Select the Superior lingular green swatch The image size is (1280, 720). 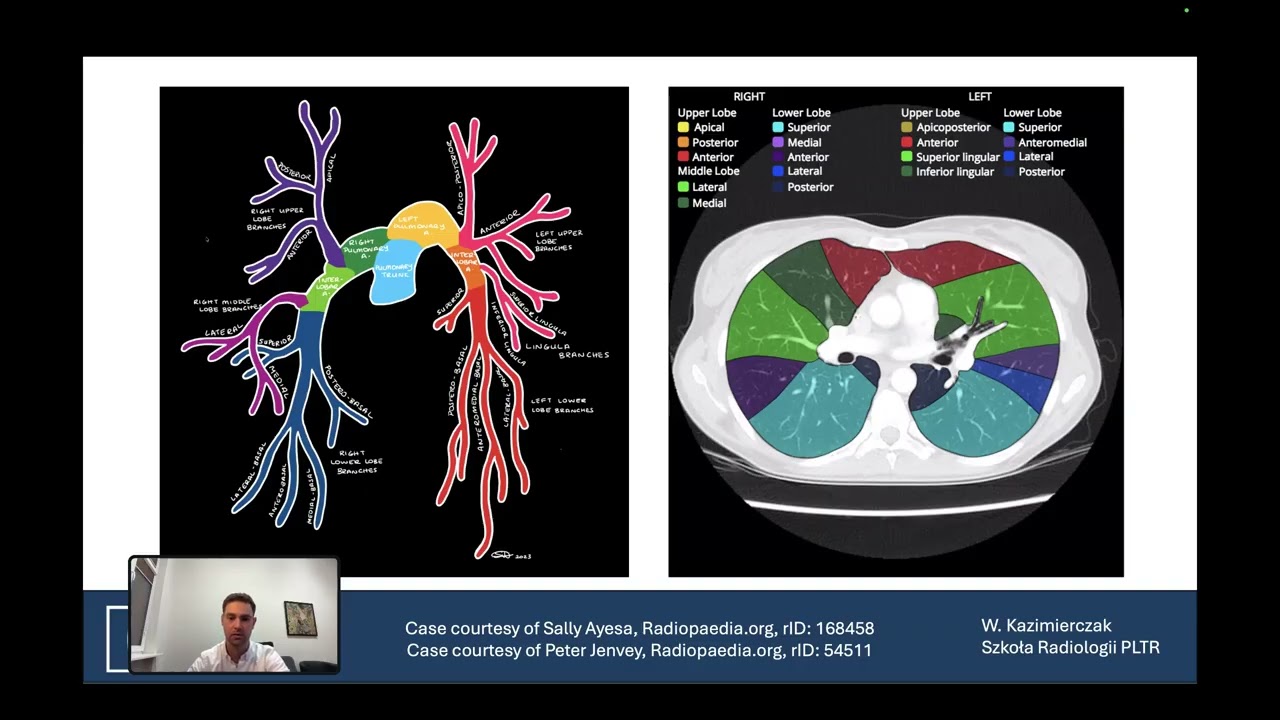pos(907,157)
